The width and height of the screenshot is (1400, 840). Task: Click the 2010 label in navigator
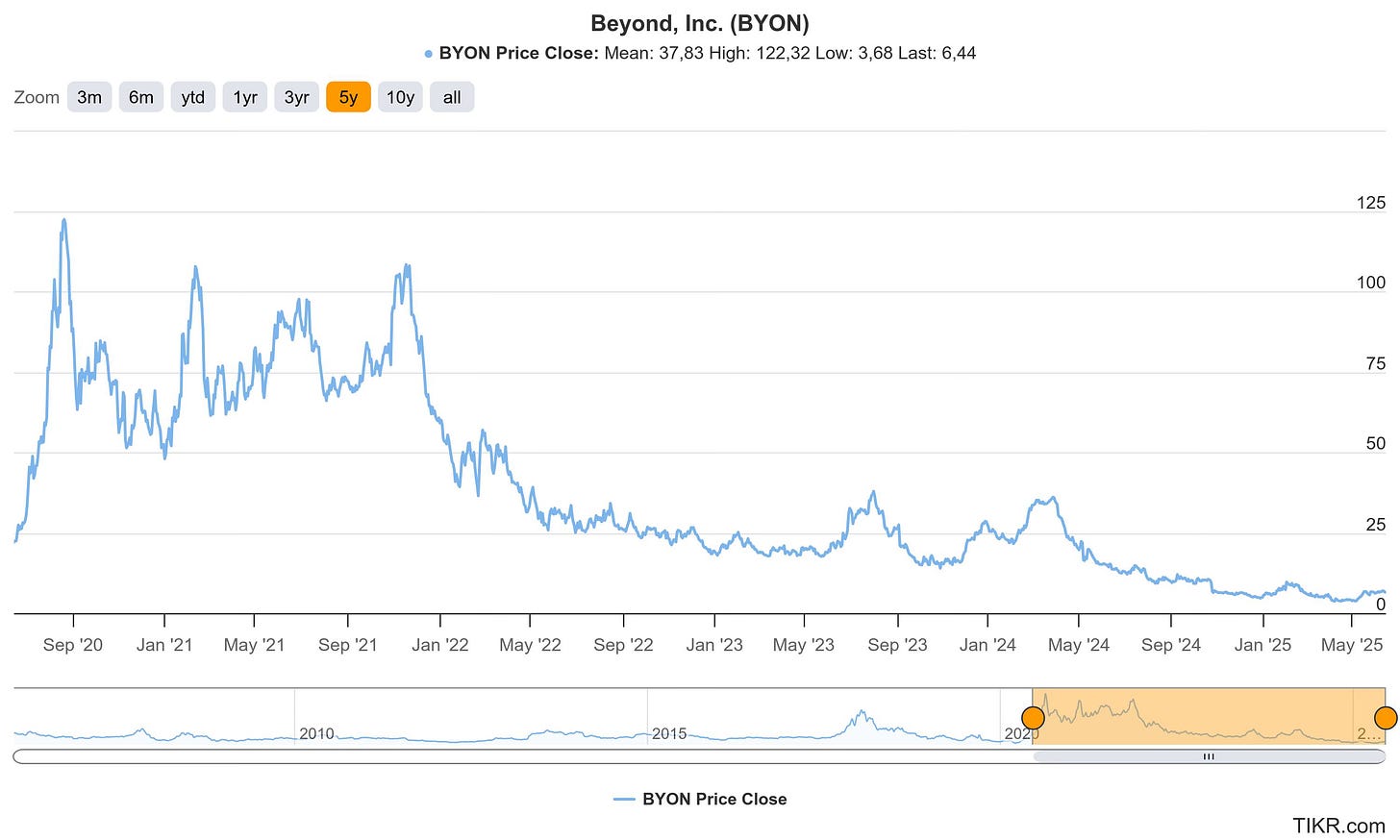316,733
